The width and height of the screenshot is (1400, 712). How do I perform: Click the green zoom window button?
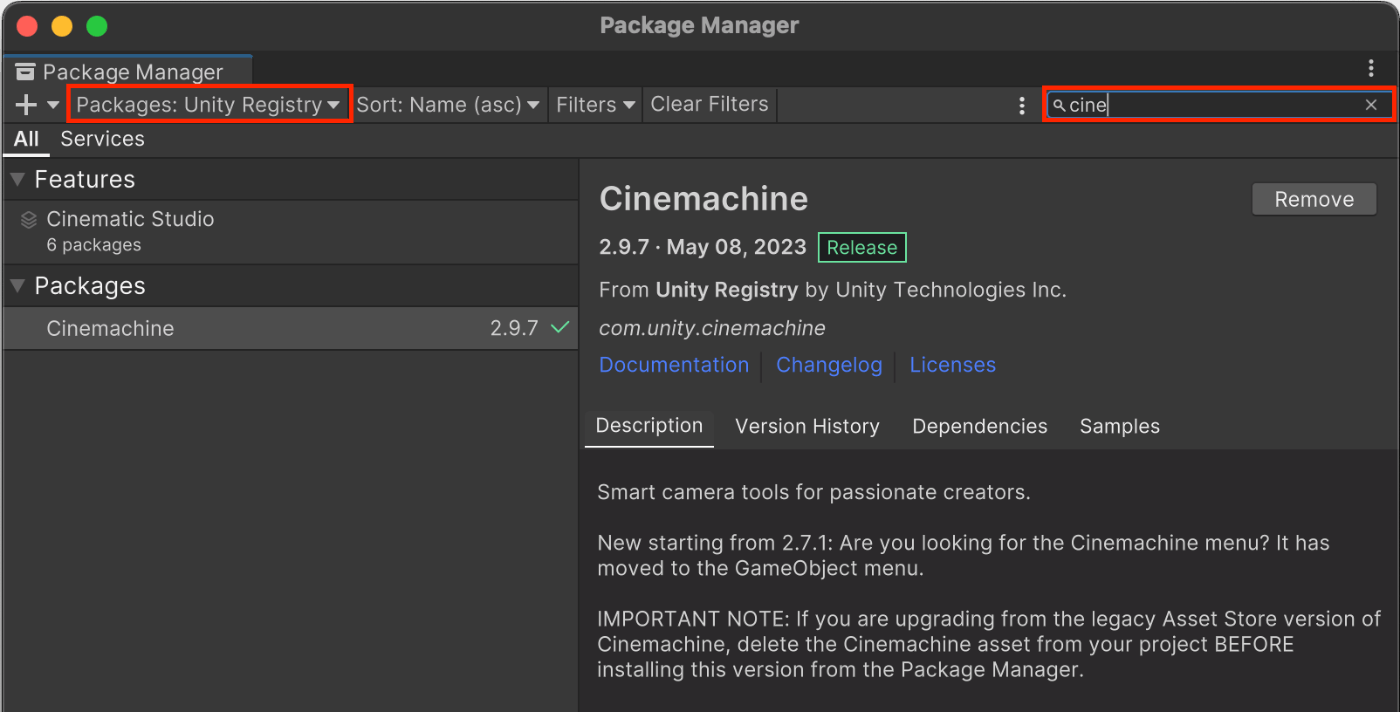[96, 26]
